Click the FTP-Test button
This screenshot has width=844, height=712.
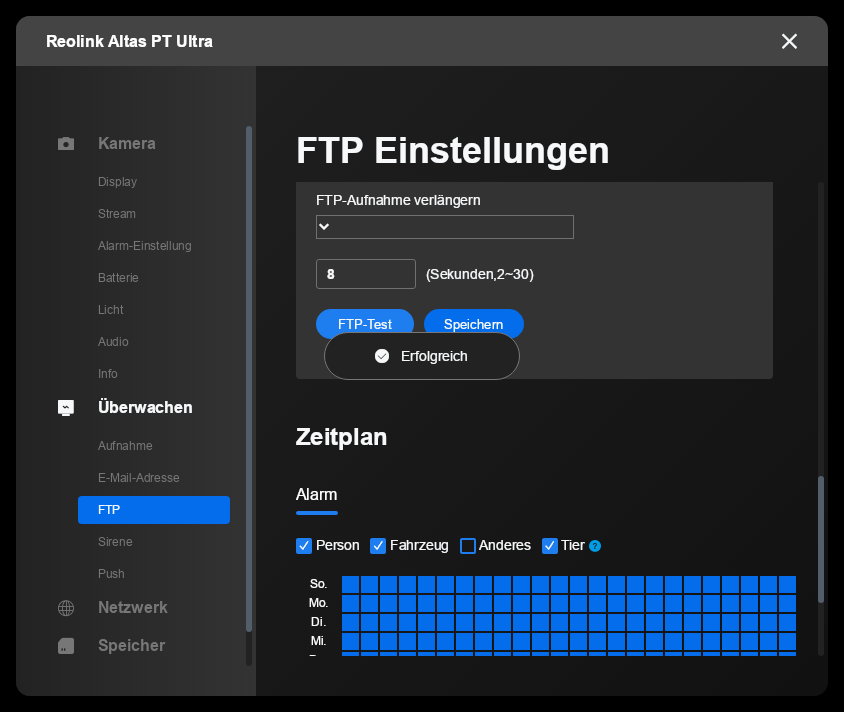click(x=365, y=323)
